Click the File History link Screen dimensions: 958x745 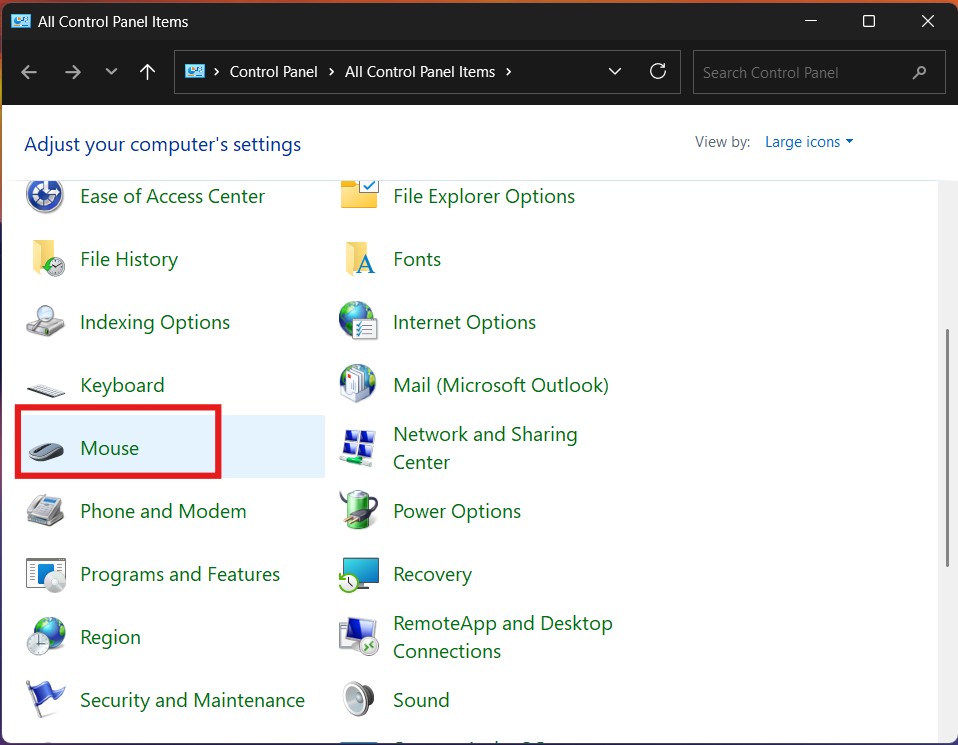[x=129, y=259]
